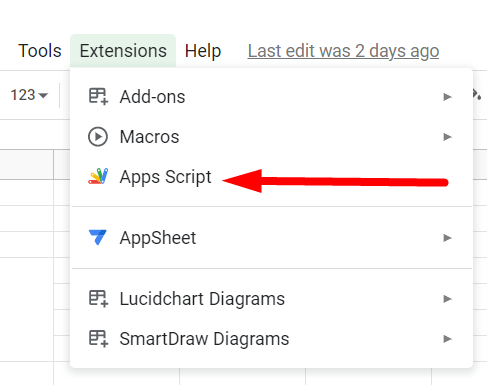Image resolution: width=487 pixels, height=385 pixels.
Task: Expand the SmartDraw Diagrams submenu arrow
Action: (x=447, y=339)
